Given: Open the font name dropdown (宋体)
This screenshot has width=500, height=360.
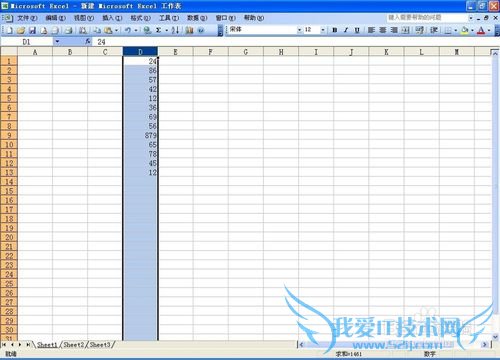Looking at the screenshot, I should point(299,30).
